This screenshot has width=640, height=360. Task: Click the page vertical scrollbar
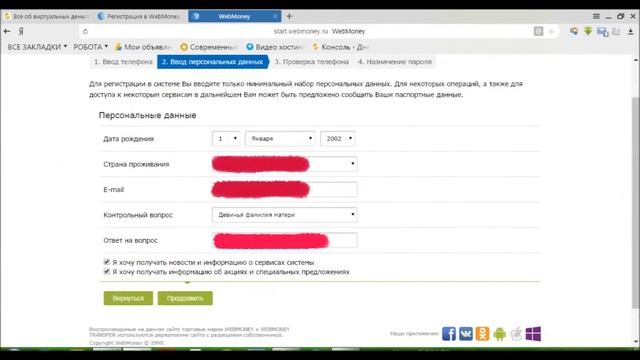point(636,202)
